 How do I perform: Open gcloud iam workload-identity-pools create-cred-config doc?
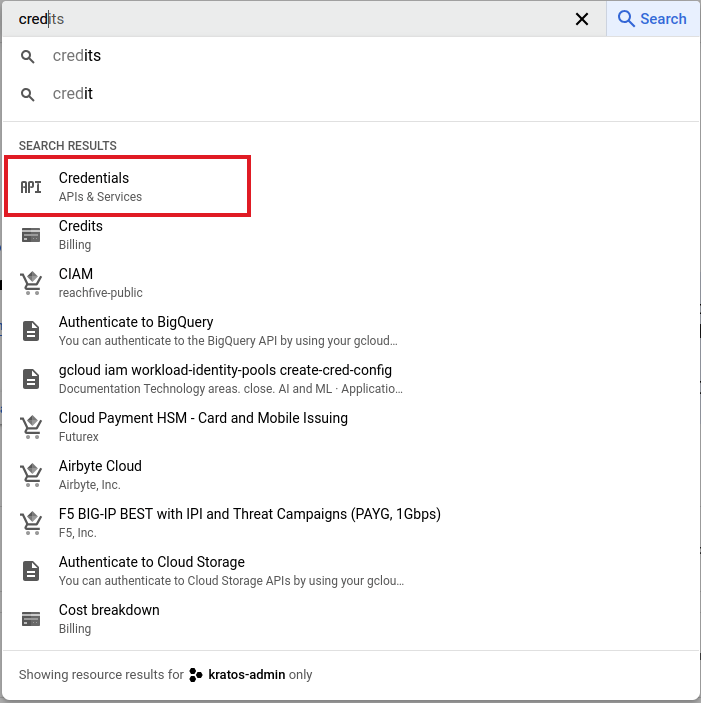click(225, 370)
